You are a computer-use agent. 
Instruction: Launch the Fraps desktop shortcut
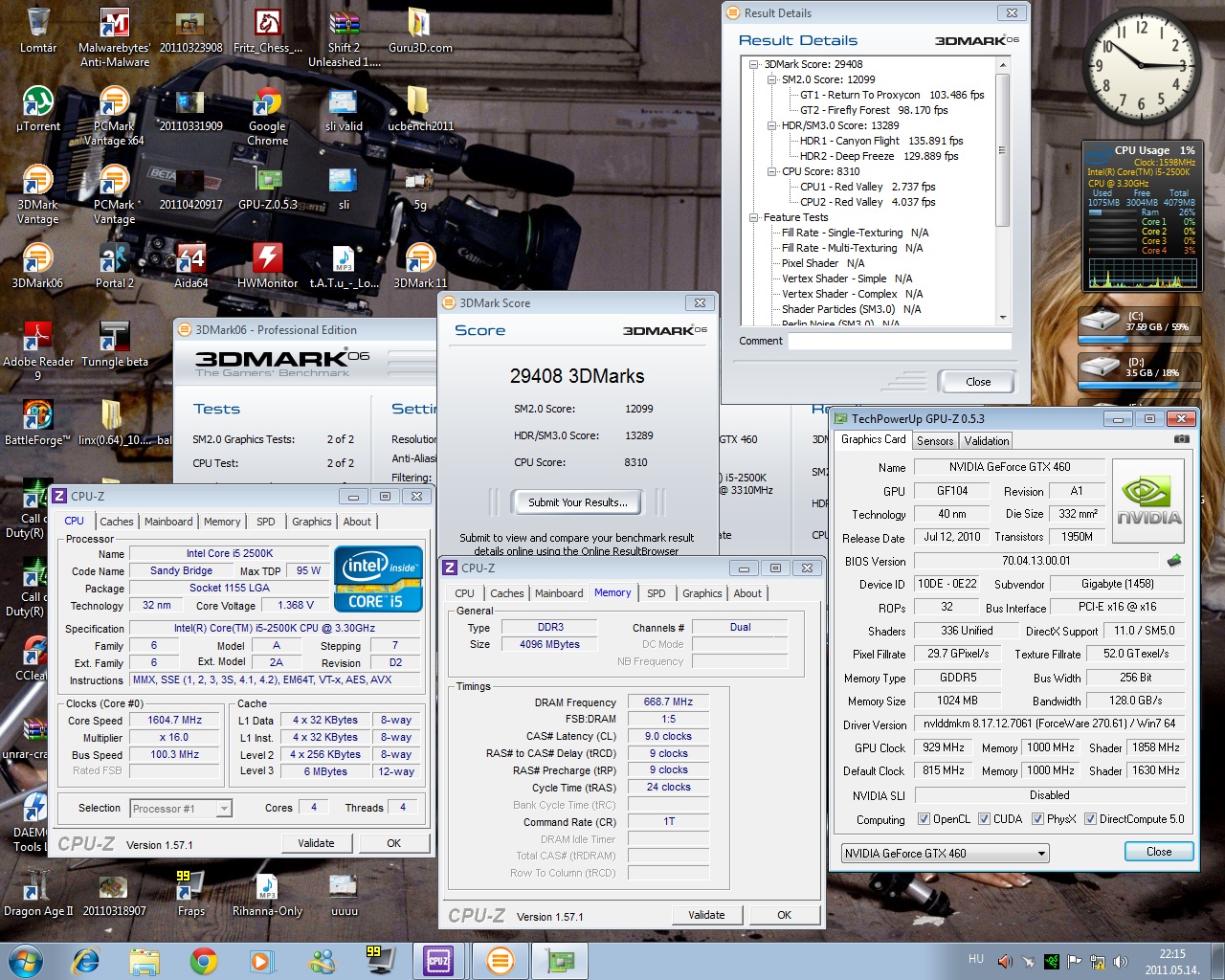point(190,894)
